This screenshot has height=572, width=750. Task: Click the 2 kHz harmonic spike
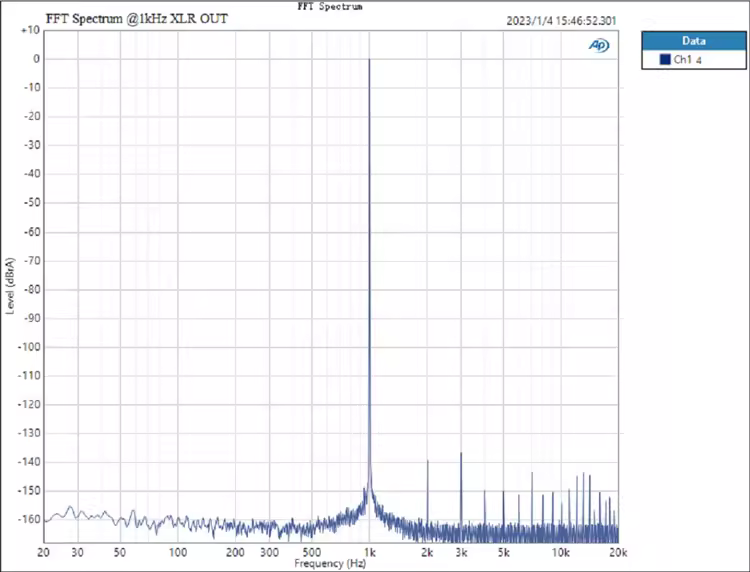[427, 461]
